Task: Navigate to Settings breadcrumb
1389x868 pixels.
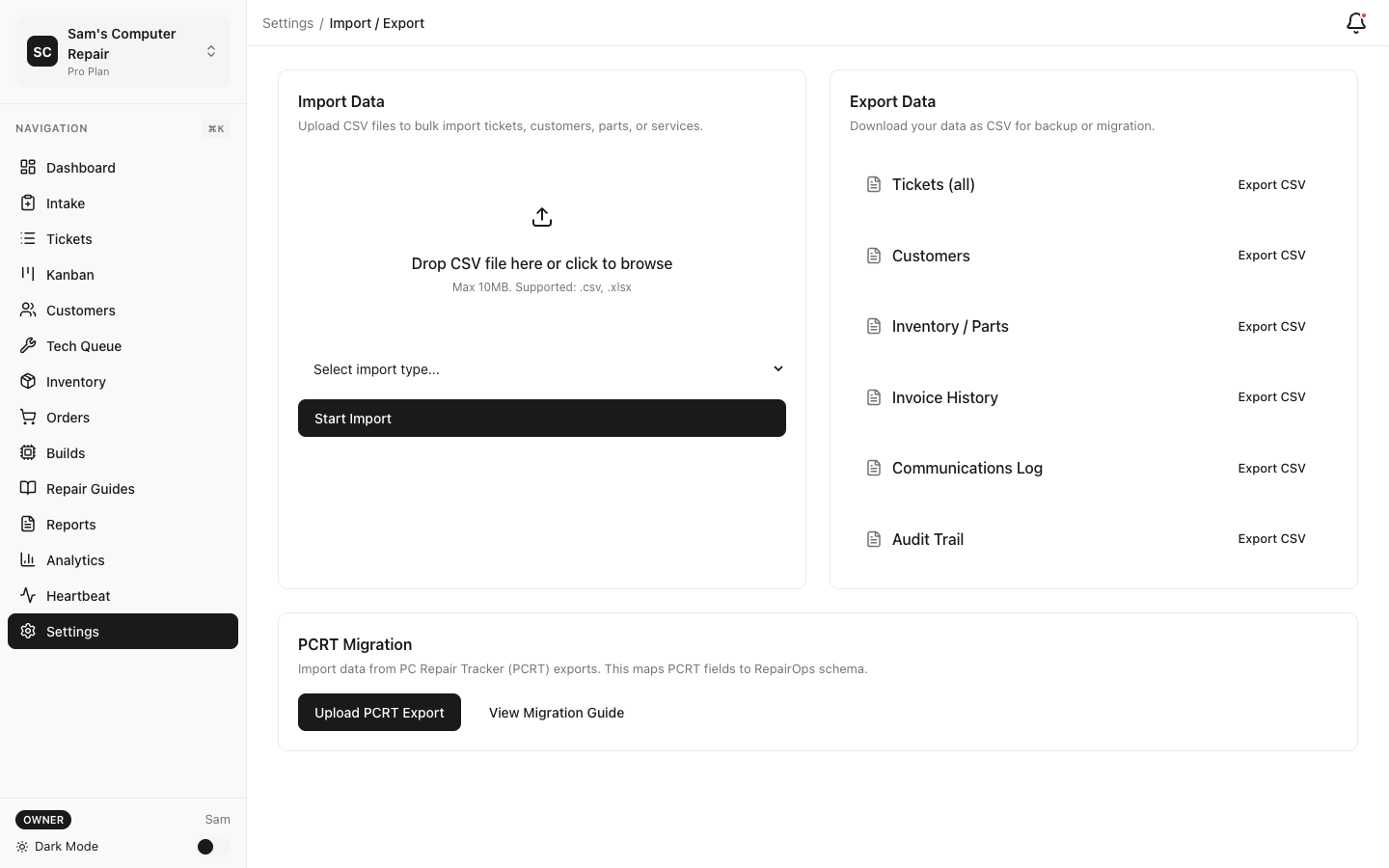Action: 287,22
